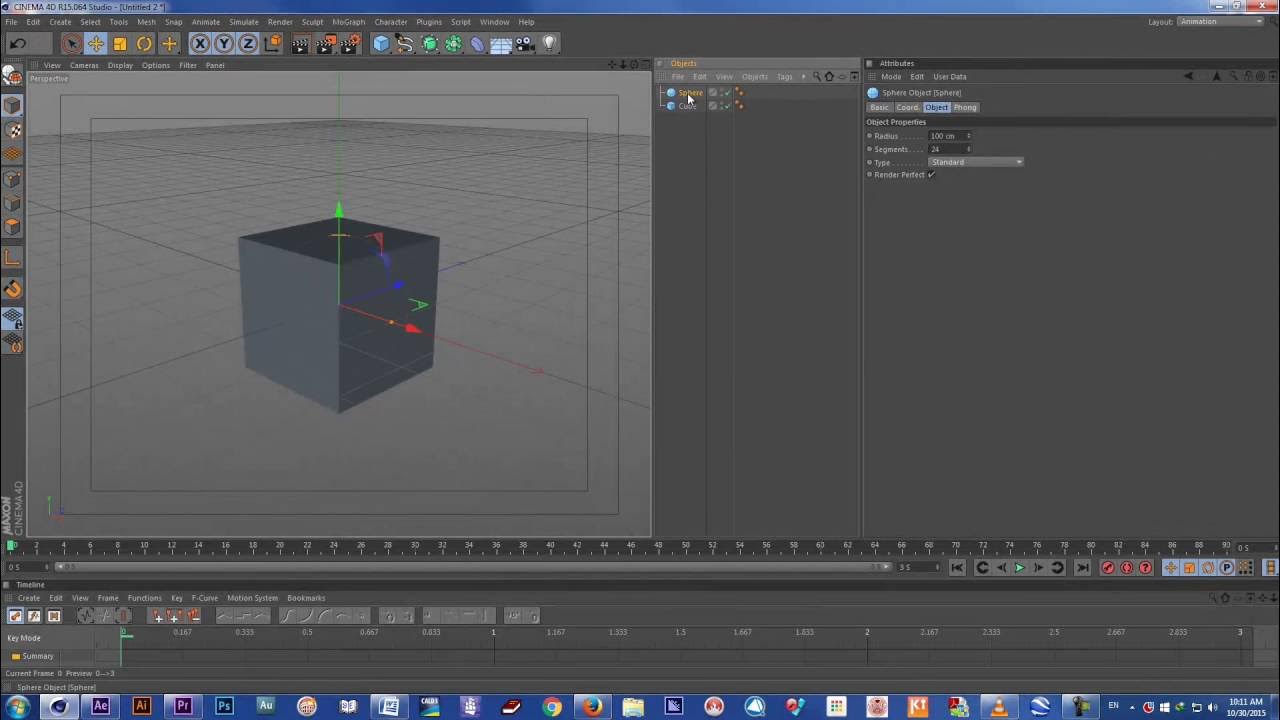Screen dimensions: 1280x720
Task: Open After Effects from taskbar
Action: coord(100,706)
